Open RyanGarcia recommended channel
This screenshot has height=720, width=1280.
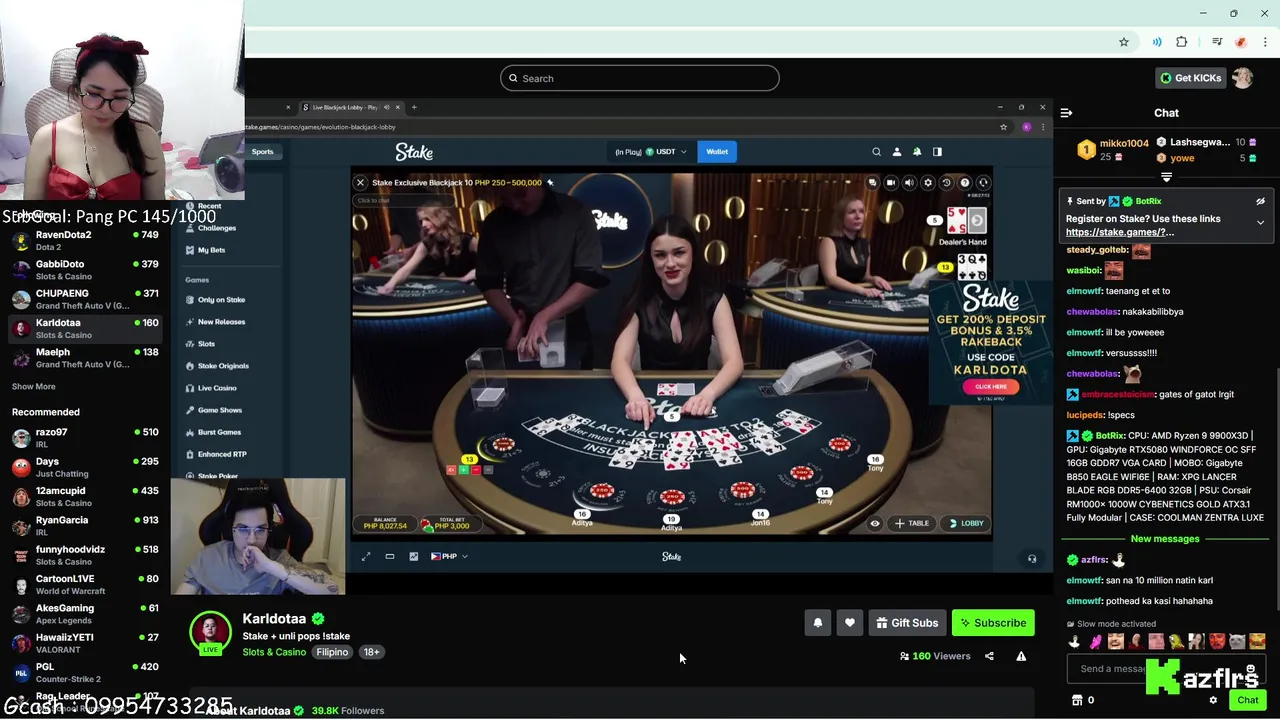tap(85, 526)
